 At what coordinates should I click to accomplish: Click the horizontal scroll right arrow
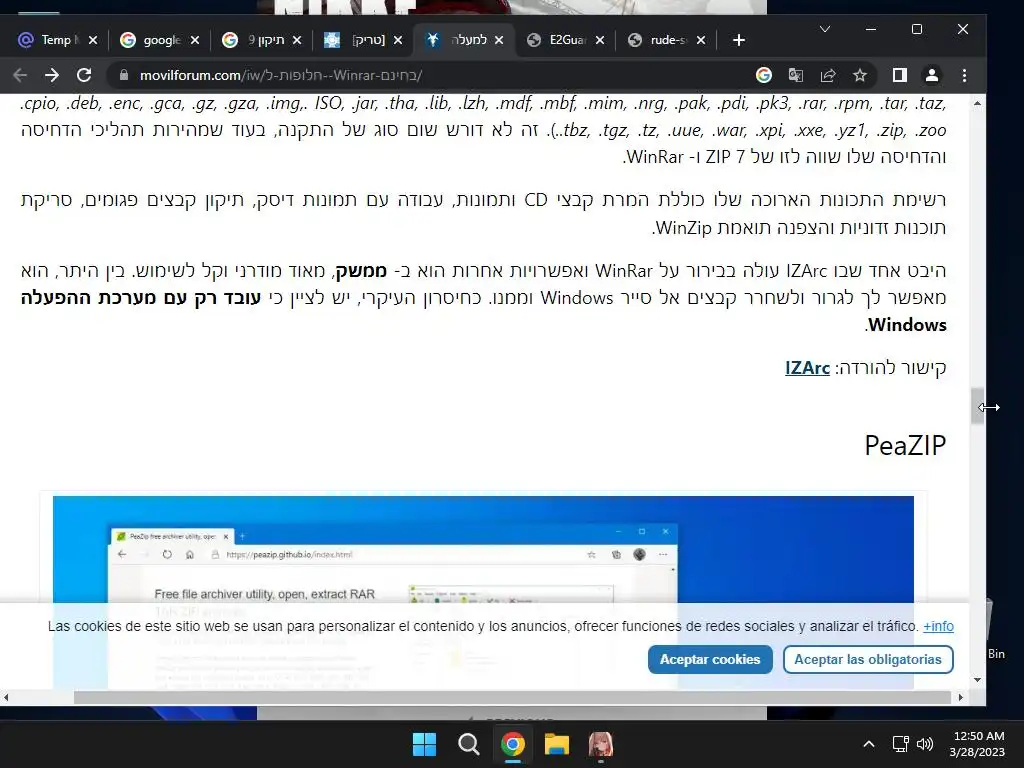(961, 697)
